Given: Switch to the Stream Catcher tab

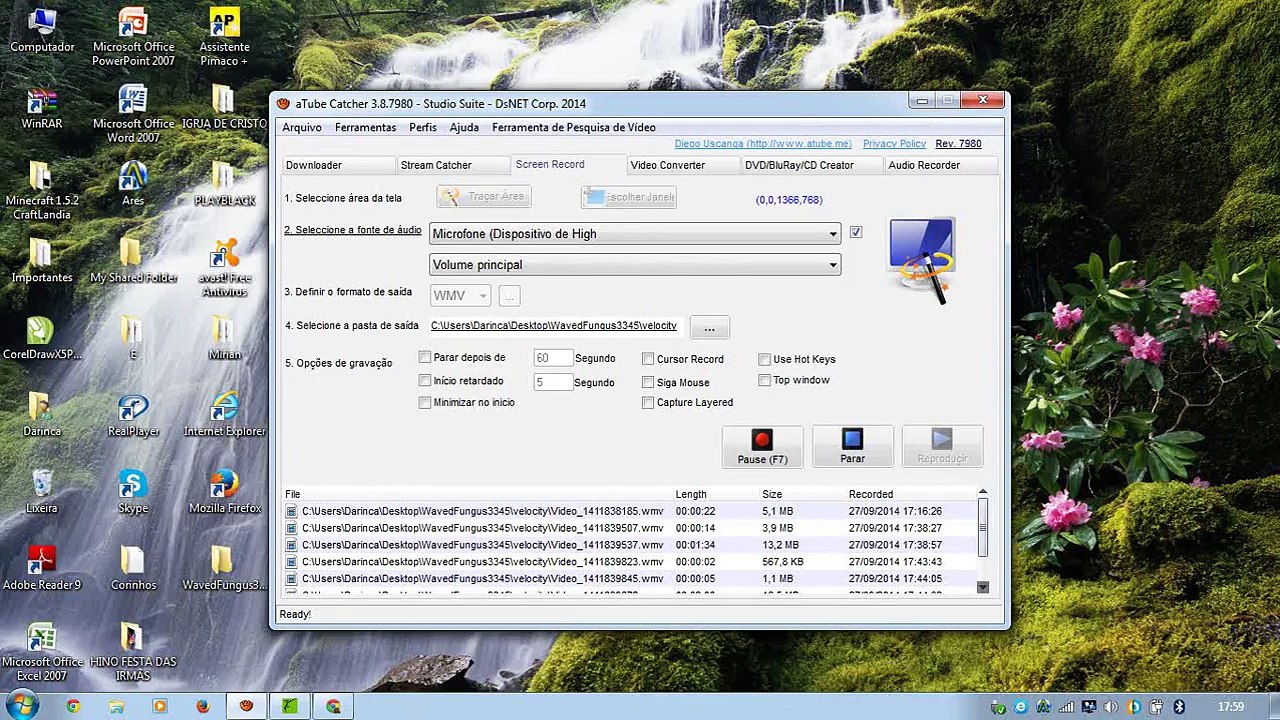Looking at the screenshot, I should point(452,165).
